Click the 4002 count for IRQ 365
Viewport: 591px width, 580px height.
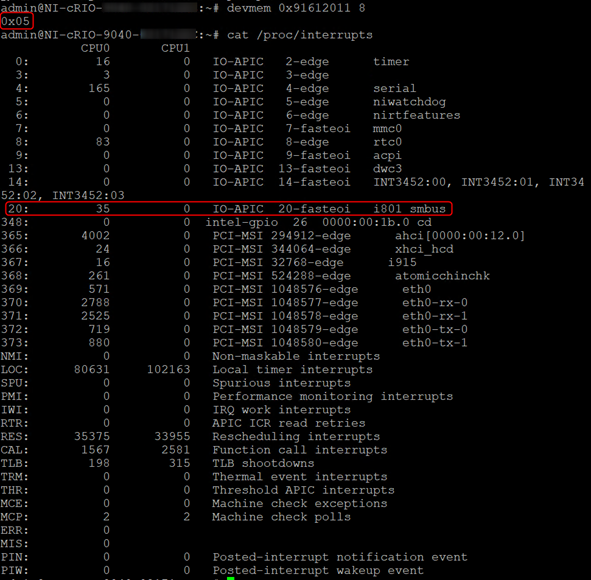95,236
